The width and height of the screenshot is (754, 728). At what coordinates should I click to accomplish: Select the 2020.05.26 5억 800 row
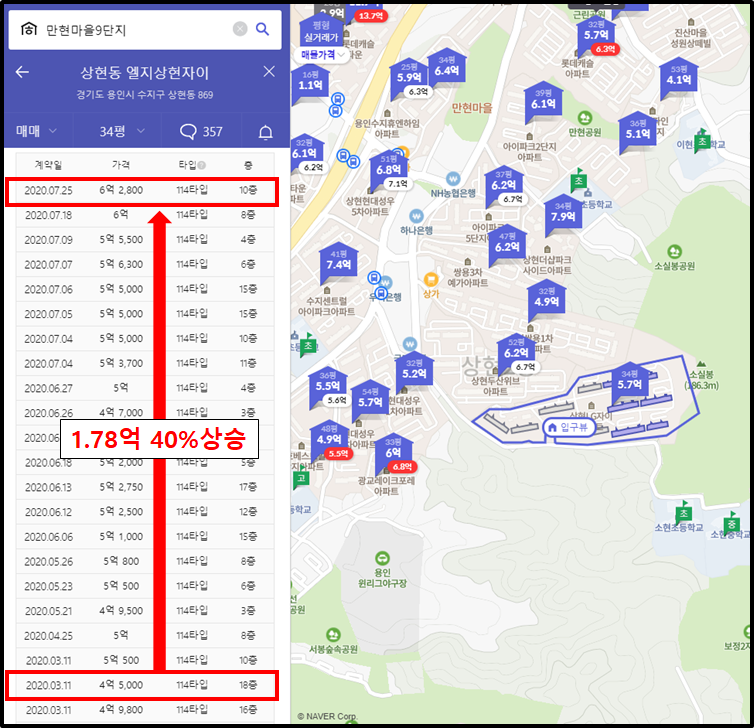[x=145, y=561]
